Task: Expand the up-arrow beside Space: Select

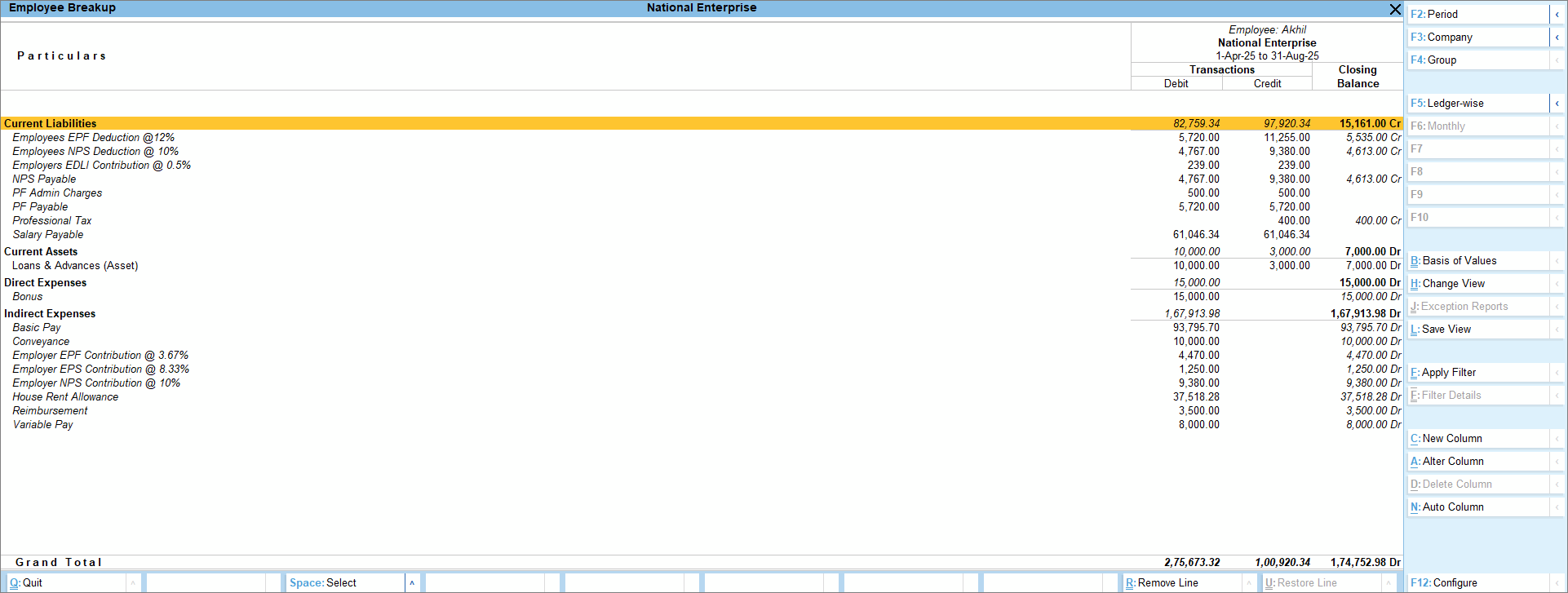Action: 412,583
